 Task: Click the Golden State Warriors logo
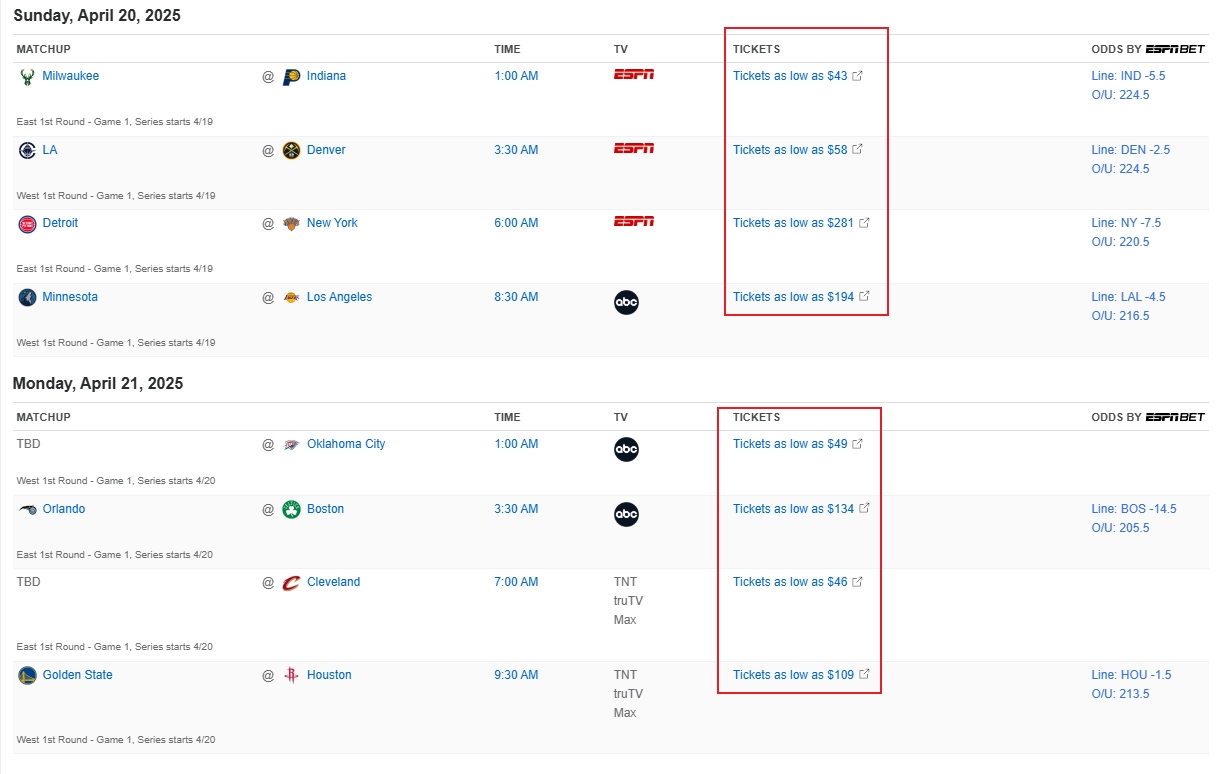tap(27, 676)
